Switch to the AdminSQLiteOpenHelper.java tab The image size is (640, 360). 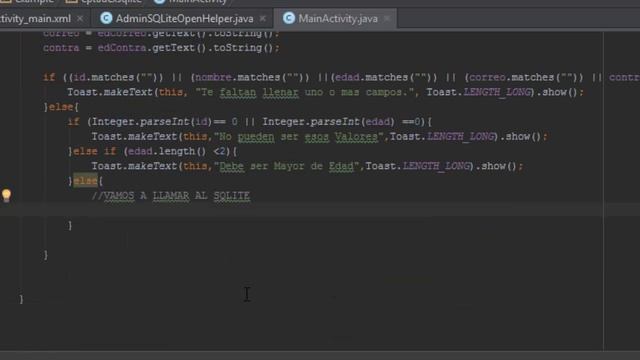(x=184, y=19)
